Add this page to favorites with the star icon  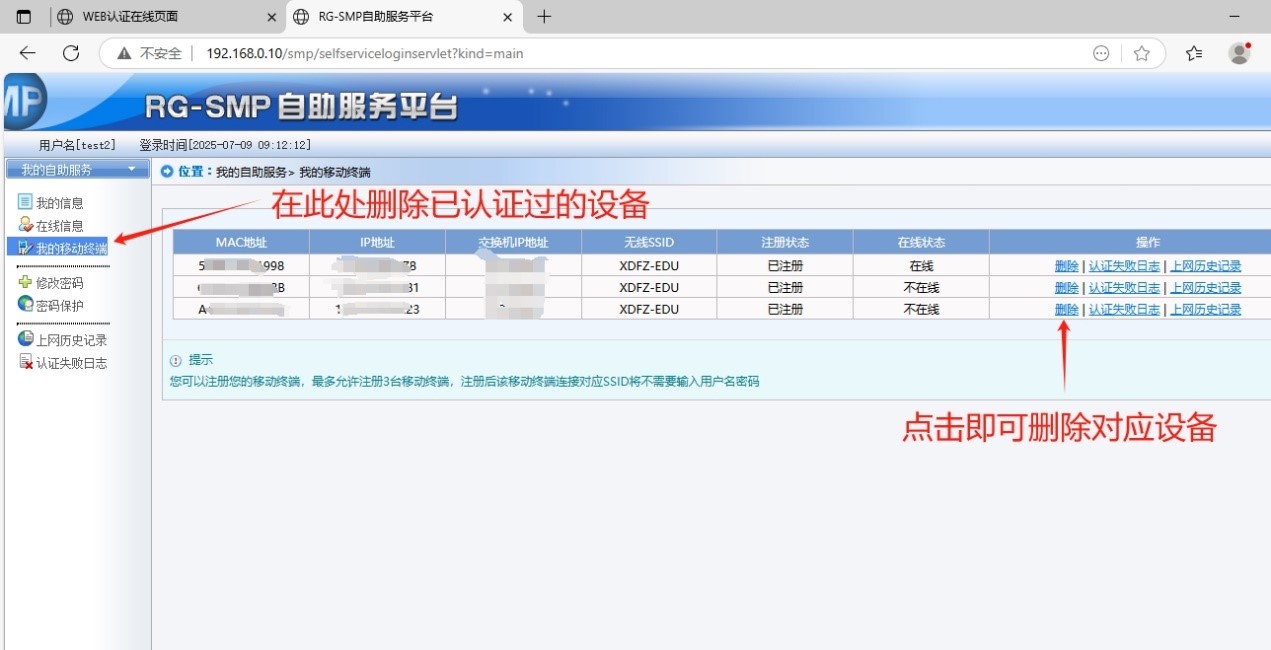click(x=1141, y=53)
